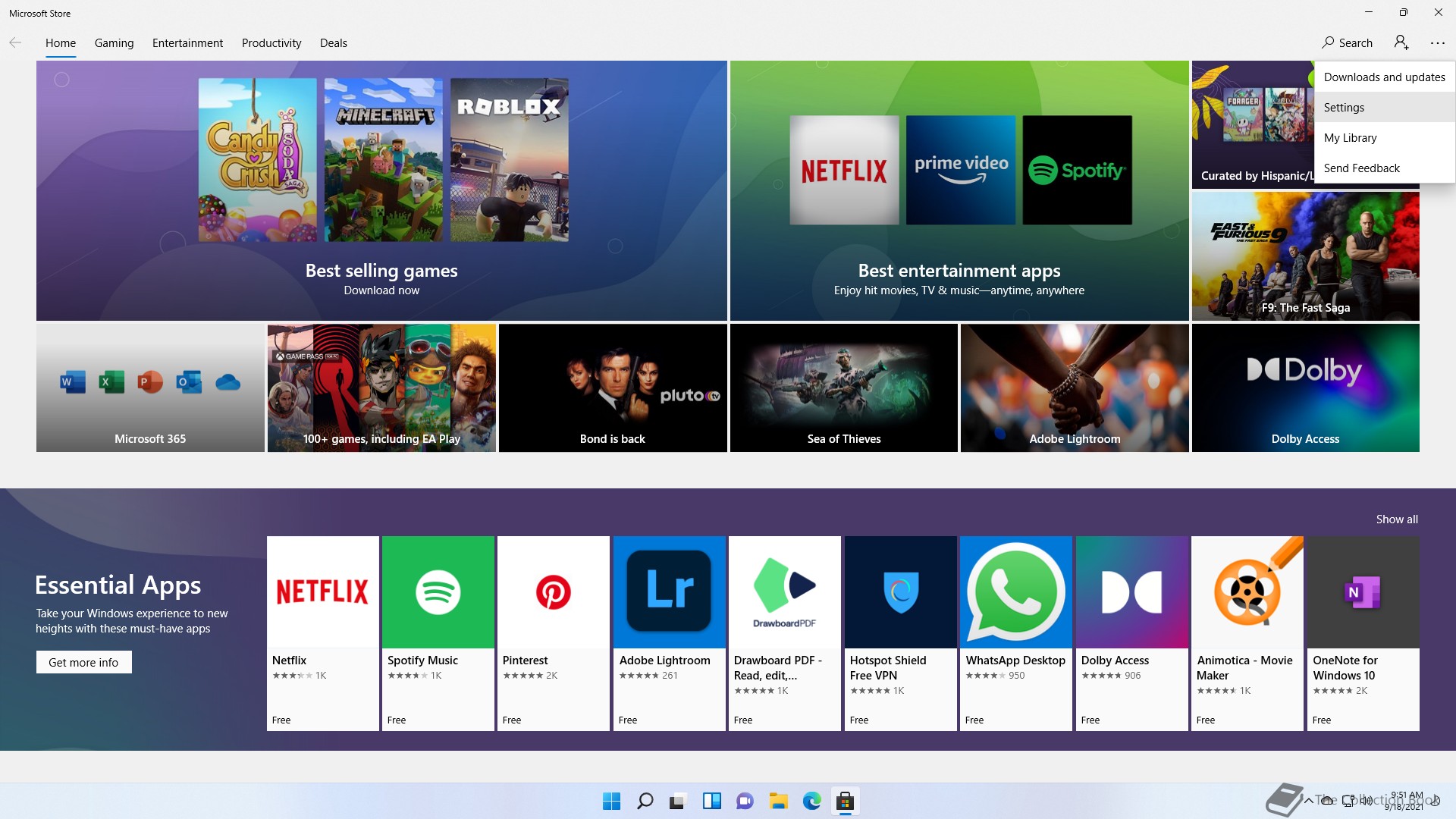Click the Netflix logo in entertainment banner
The width and height of the screenshot is (1456, 819).
[844, 170]
